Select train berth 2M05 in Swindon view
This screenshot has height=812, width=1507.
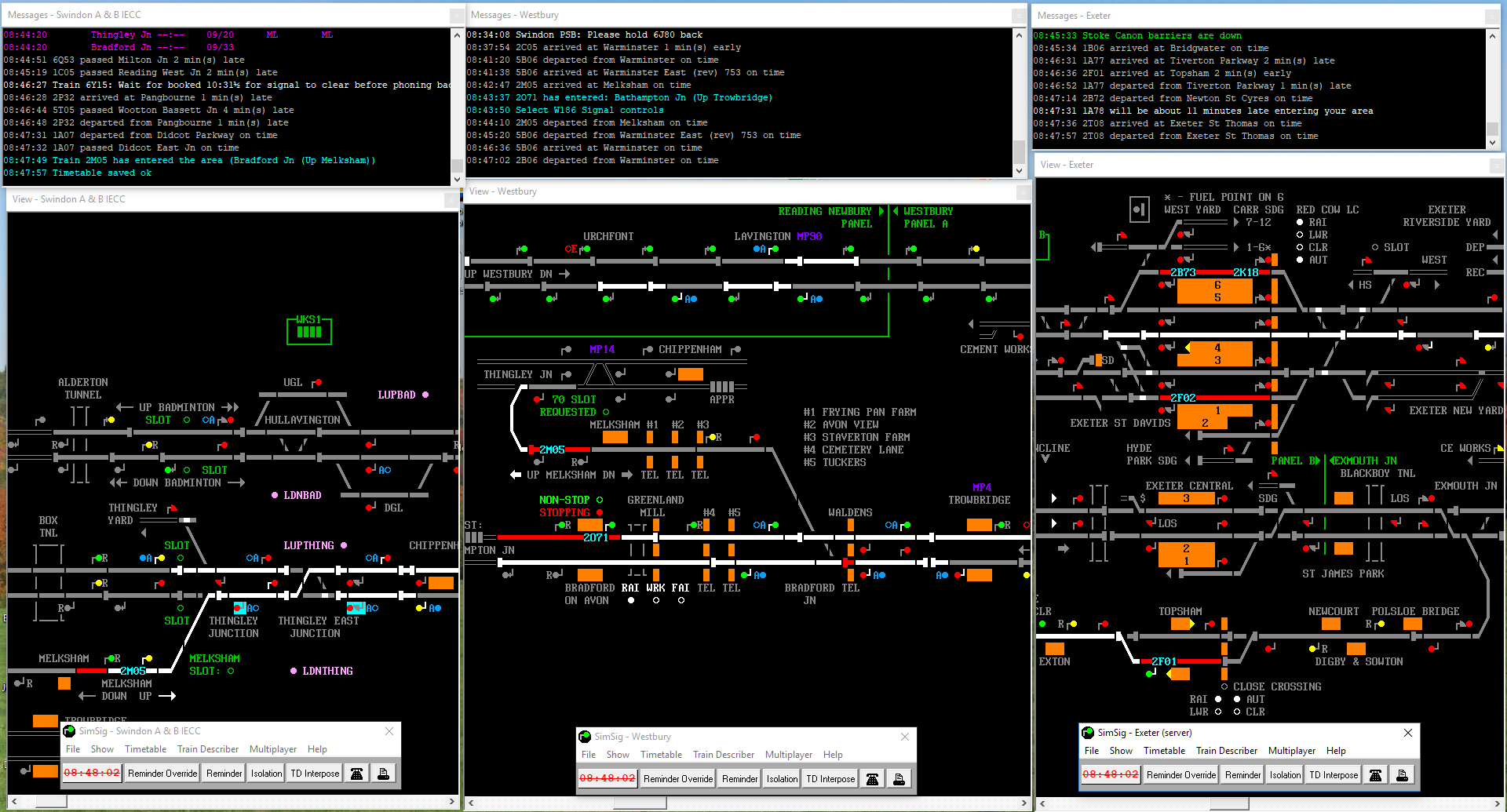pyautogui.click(x=133, y=671)
